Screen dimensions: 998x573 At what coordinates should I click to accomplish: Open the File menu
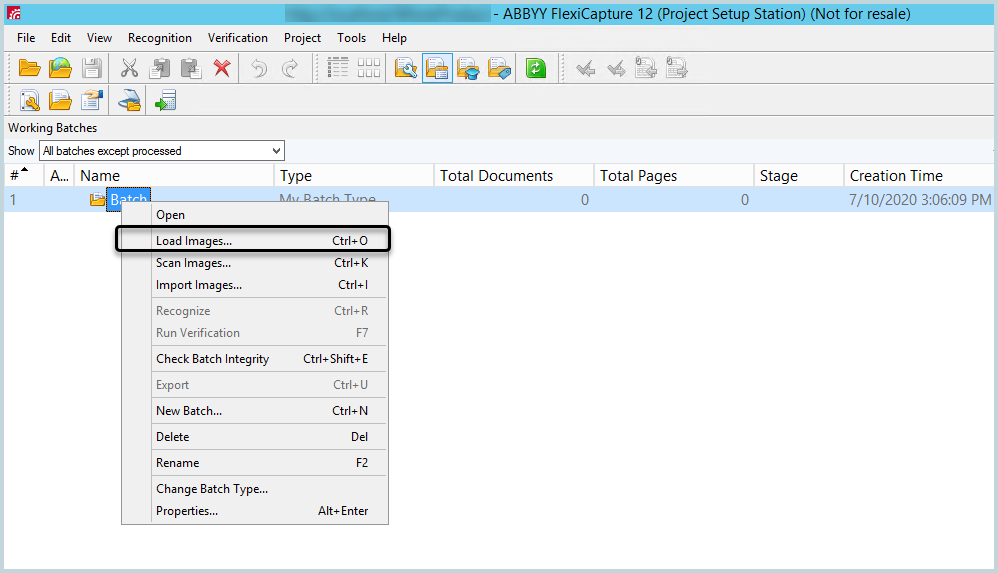pos(26,38)
